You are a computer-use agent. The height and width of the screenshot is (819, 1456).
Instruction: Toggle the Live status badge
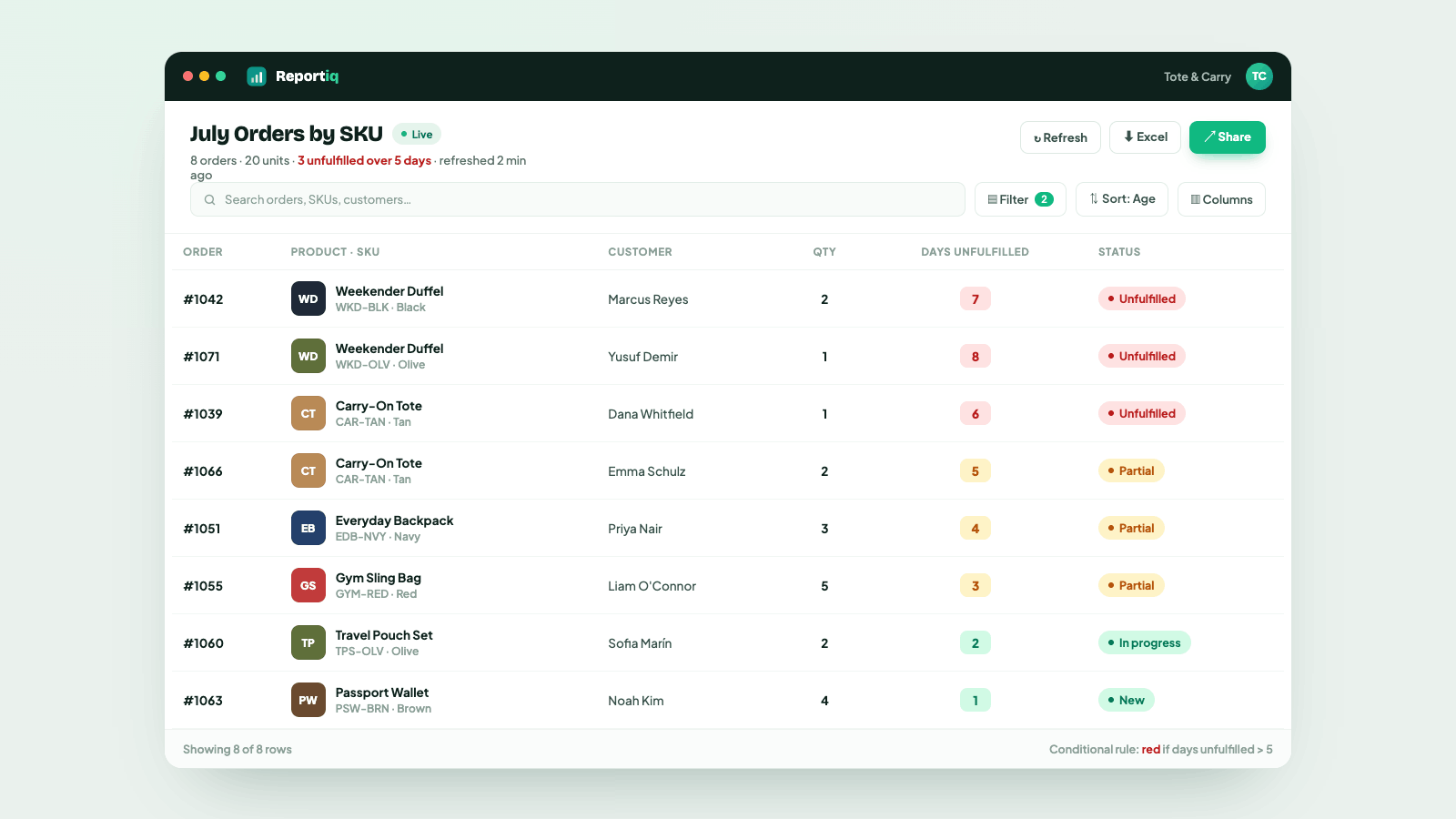click(417, 134)
